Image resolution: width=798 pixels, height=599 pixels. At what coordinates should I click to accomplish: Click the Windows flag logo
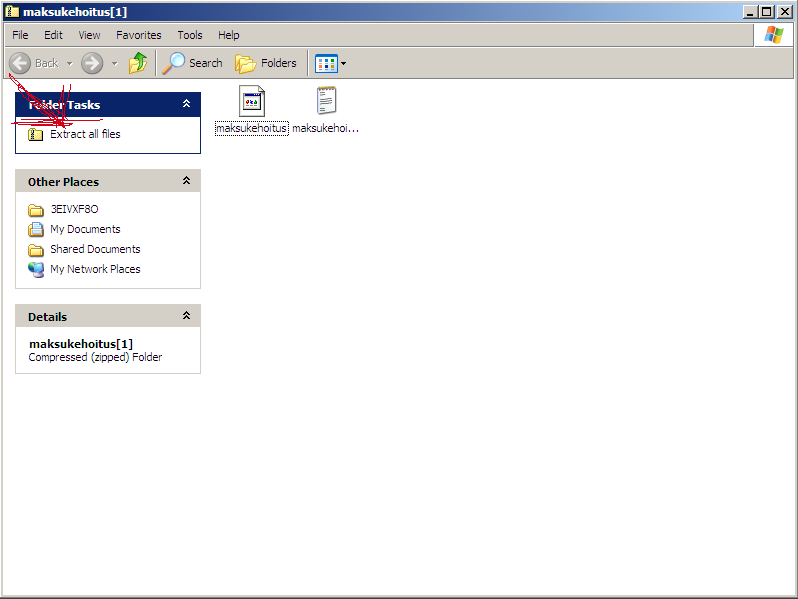tap(774, 35)
